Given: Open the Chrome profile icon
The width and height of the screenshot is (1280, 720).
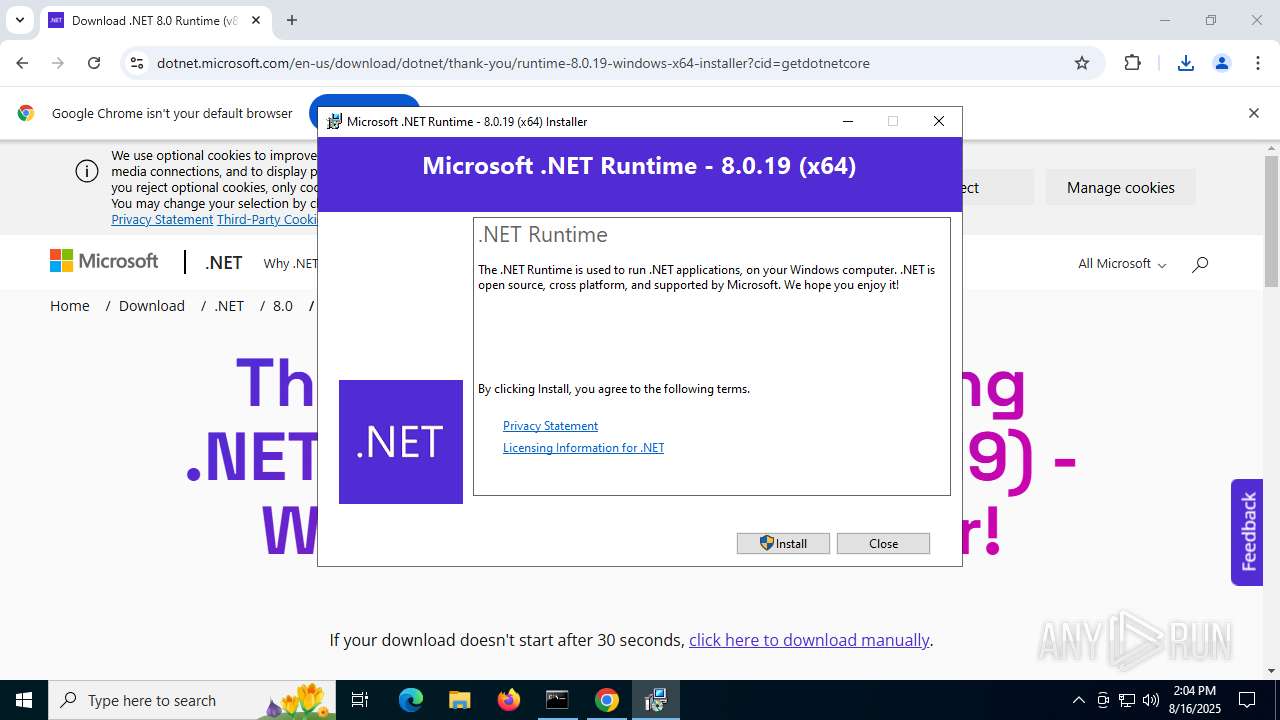Looking at the screenshot, I should [1222, 63].
